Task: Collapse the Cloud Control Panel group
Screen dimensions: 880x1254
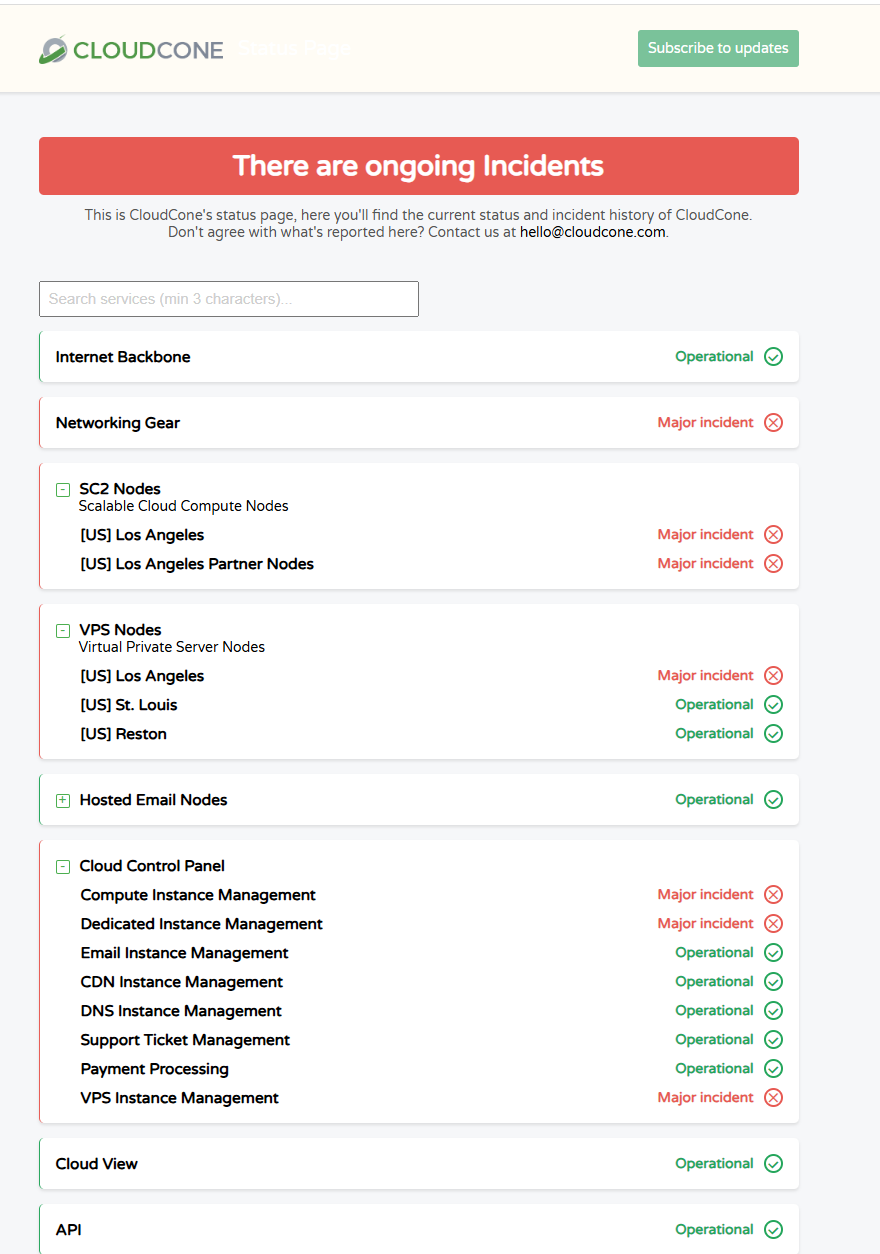Action: (63, 867)
